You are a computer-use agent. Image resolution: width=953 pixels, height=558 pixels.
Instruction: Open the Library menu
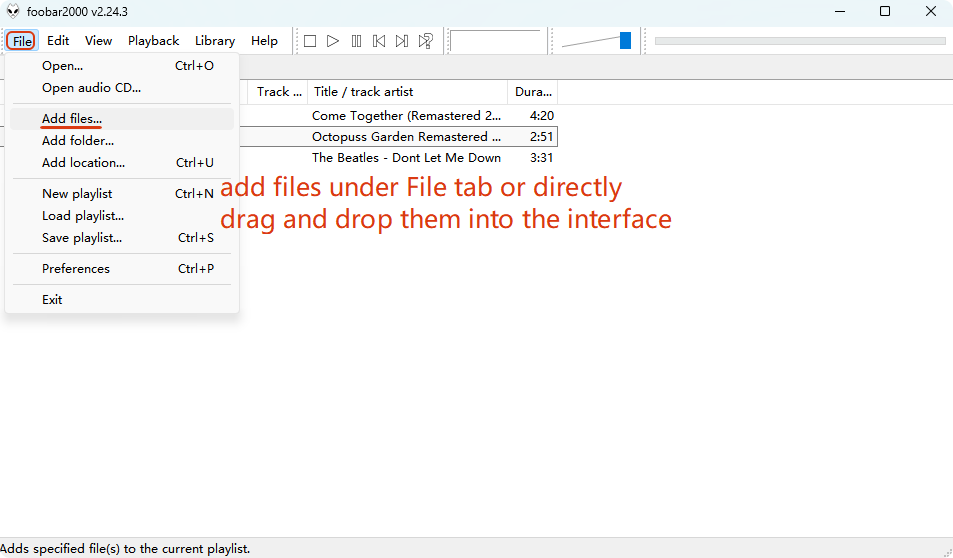click(214, 41)
